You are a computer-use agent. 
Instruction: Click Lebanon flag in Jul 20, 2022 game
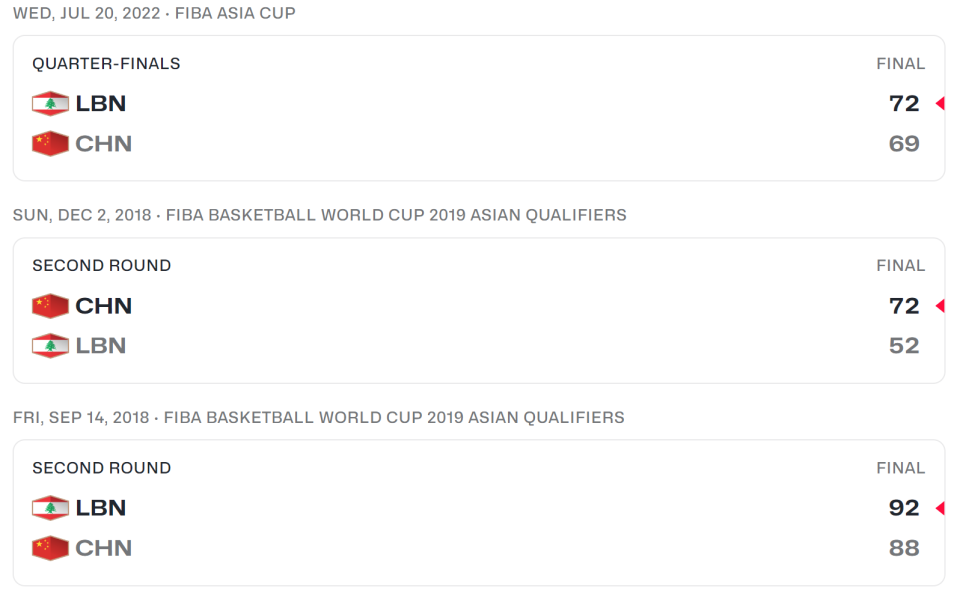(50, 104)
